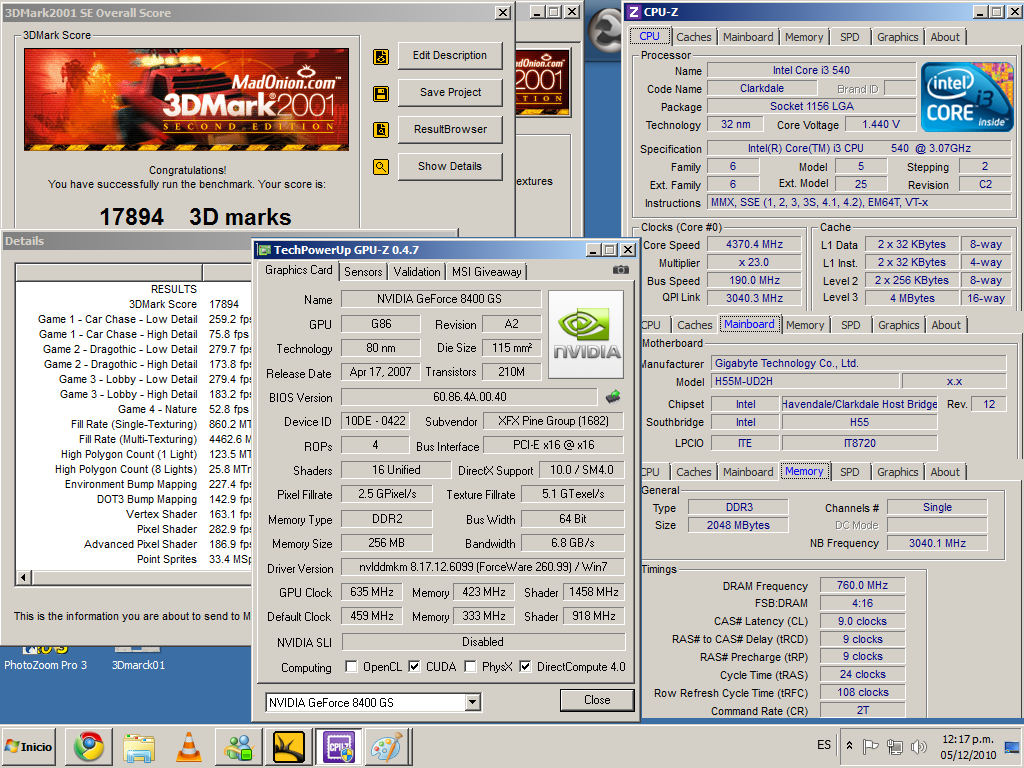The image size is (1024, 768).
Task: Open Windows Live Messenger taskbar icon
Action: tap(238, 747)
